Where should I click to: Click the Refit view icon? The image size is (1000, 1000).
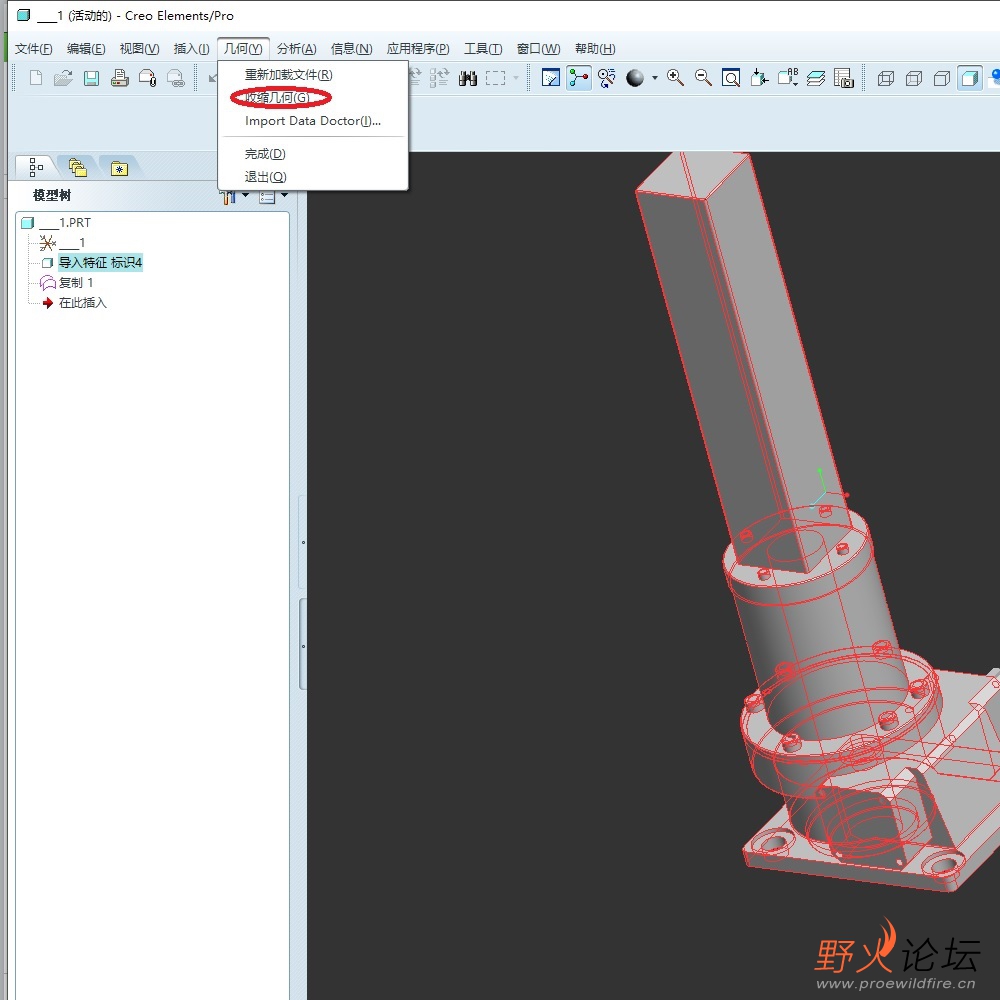(731, 78)
